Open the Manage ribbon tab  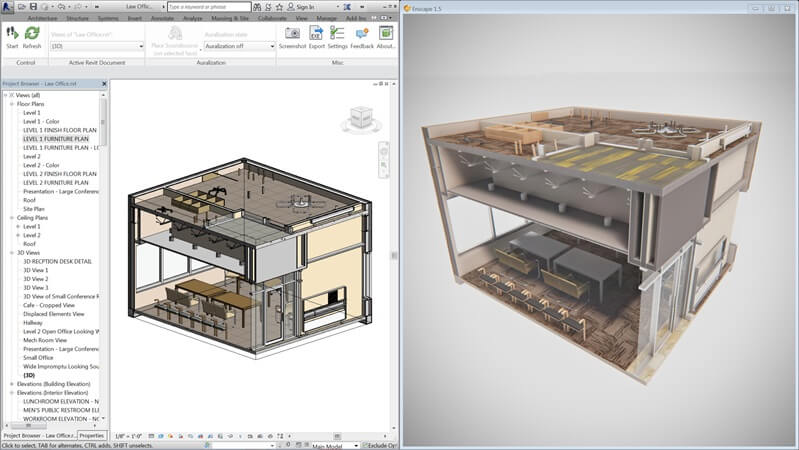coord(327,18)
